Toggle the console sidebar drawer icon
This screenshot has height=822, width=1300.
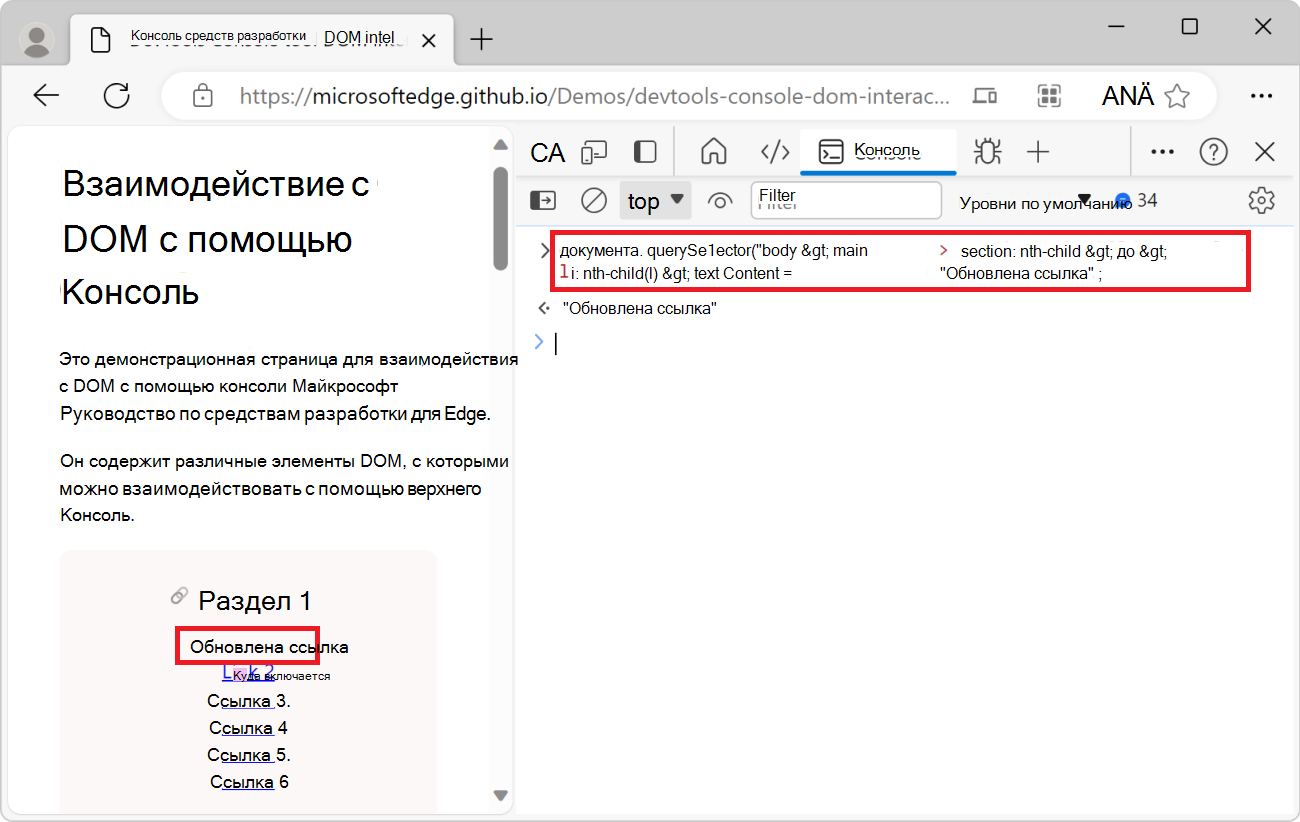point(543,200)
